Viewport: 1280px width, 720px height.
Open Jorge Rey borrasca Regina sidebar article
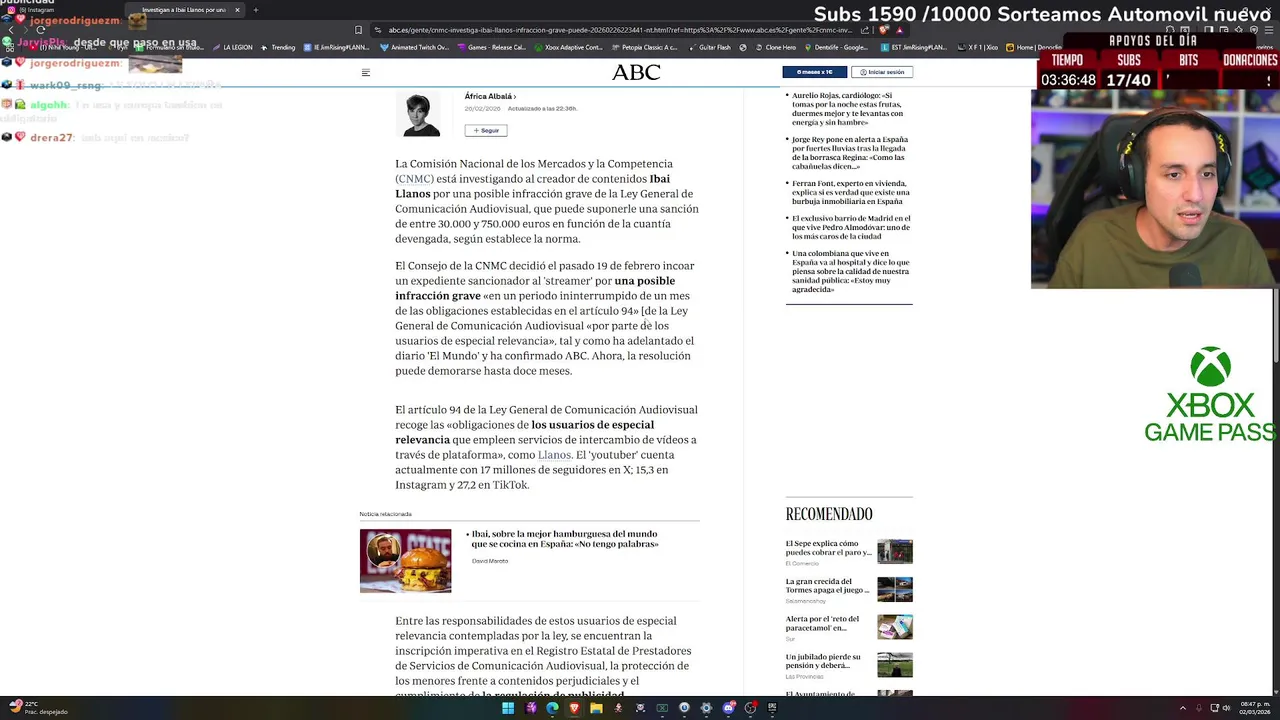[850, 153]
